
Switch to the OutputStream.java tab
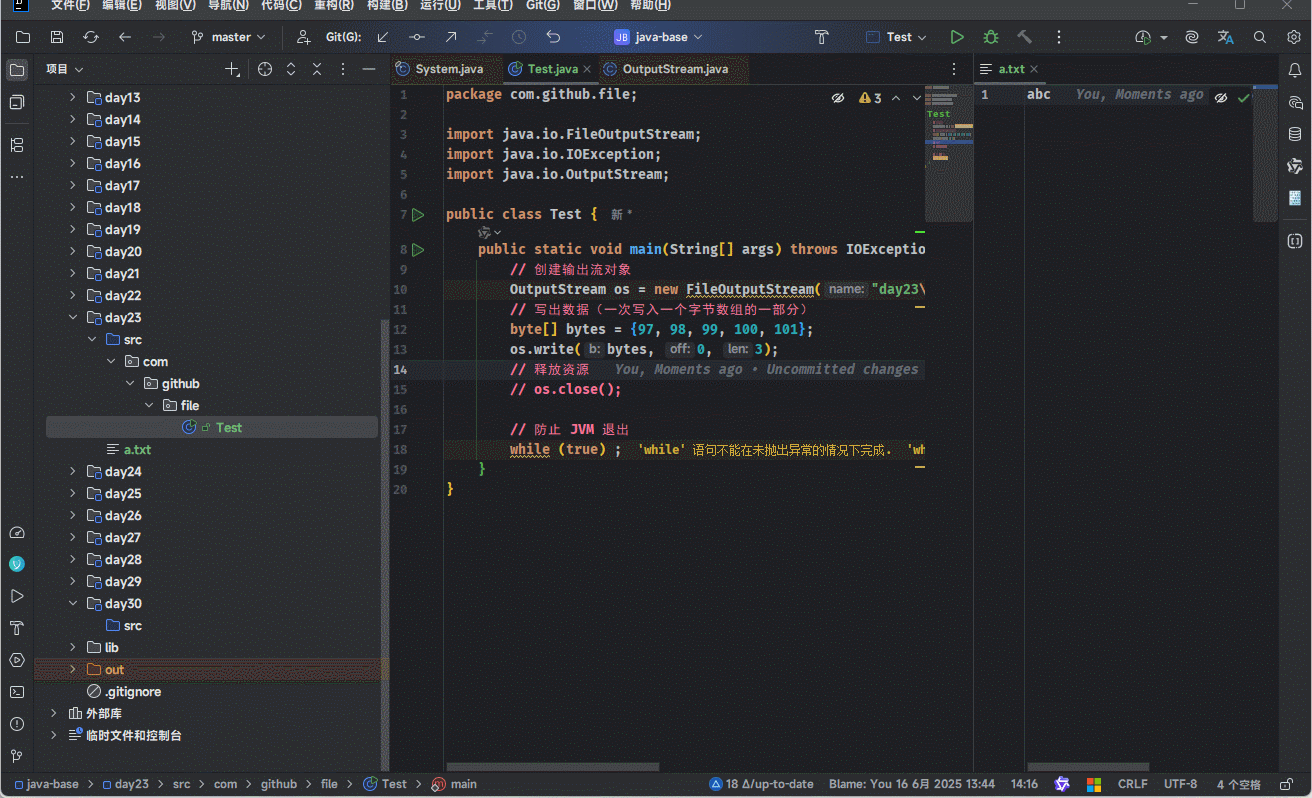[x=674, y=69]
